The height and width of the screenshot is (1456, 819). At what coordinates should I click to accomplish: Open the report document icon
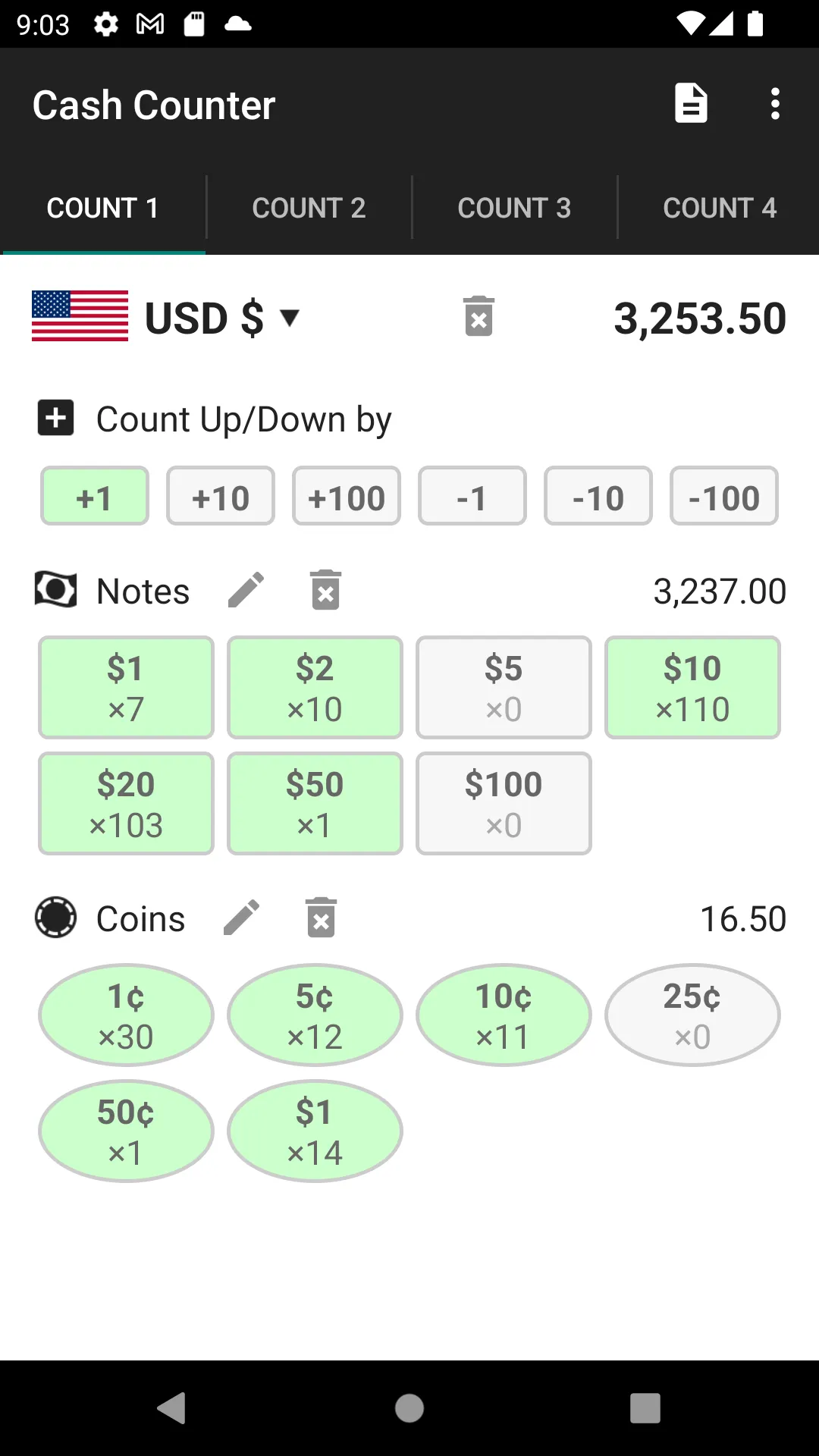[x=691, y=103]
